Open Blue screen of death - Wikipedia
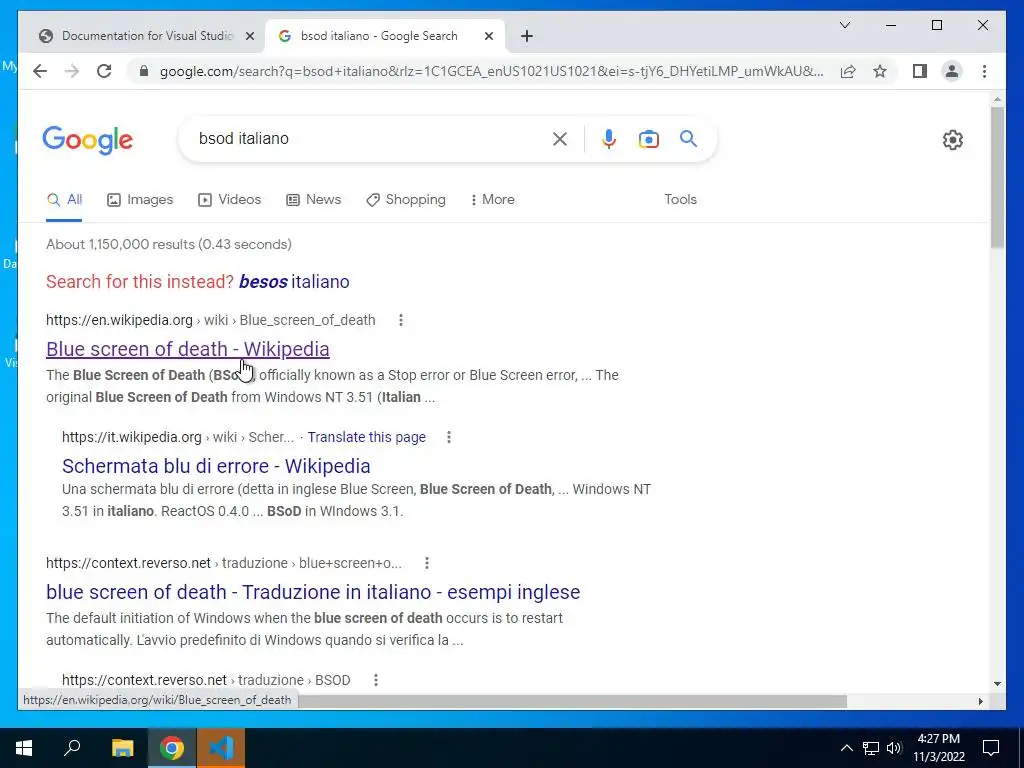This screenshot has height=768, width=1024. pos(187,349)
